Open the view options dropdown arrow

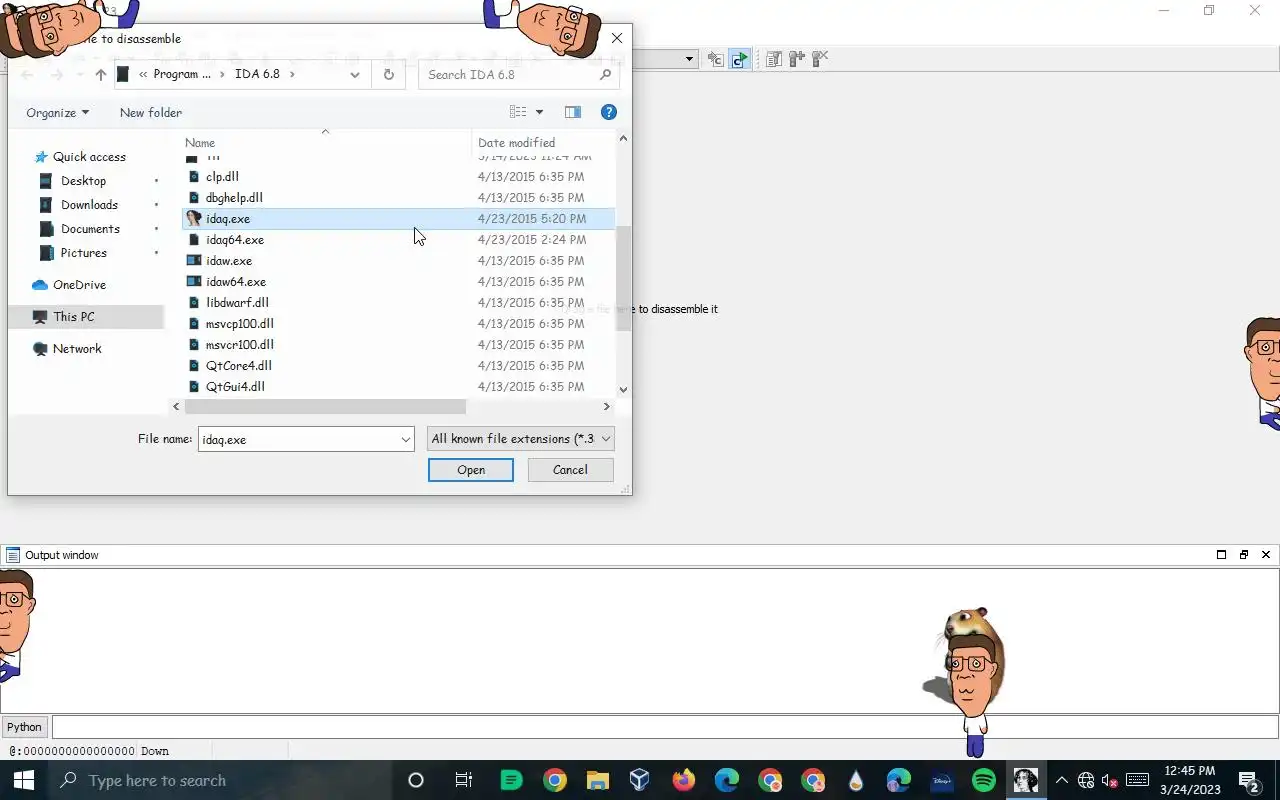(x=539, y=113)
